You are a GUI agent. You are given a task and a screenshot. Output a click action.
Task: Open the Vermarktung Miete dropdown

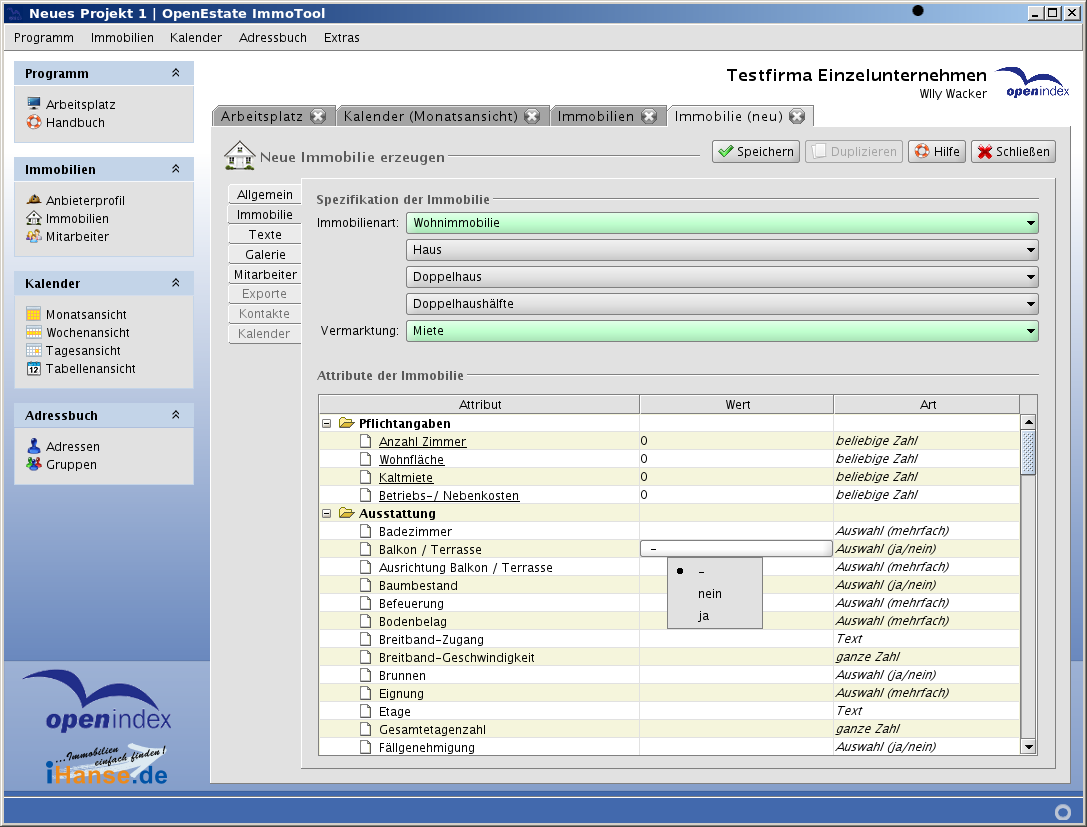721,331
